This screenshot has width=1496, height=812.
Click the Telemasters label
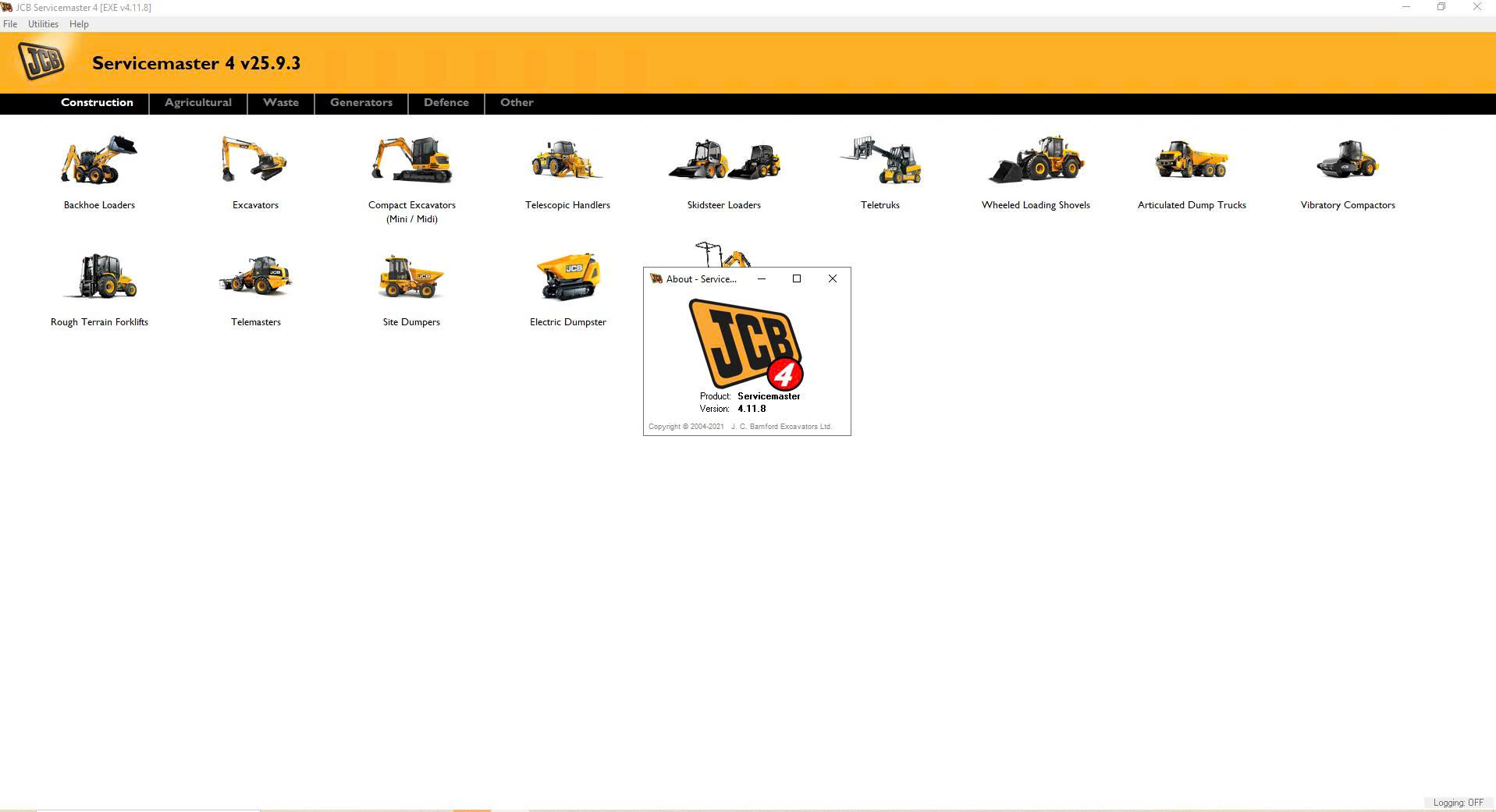256,322
